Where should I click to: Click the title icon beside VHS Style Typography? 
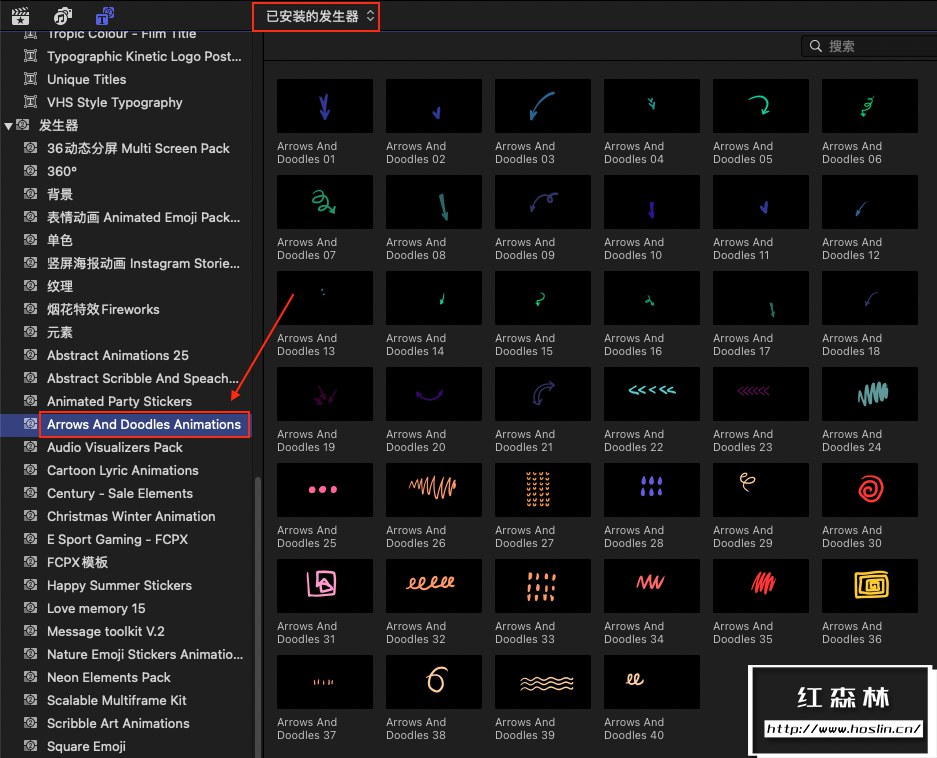pos(30,102)
